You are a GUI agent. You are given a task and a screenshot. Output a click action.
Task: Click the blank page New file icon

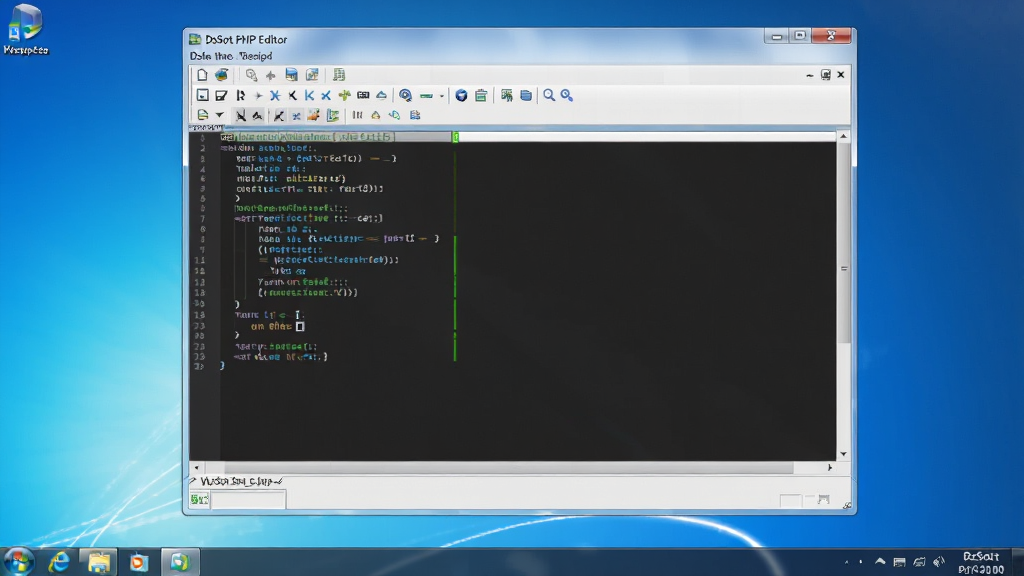pyautogui.click(x=202, y=75)
